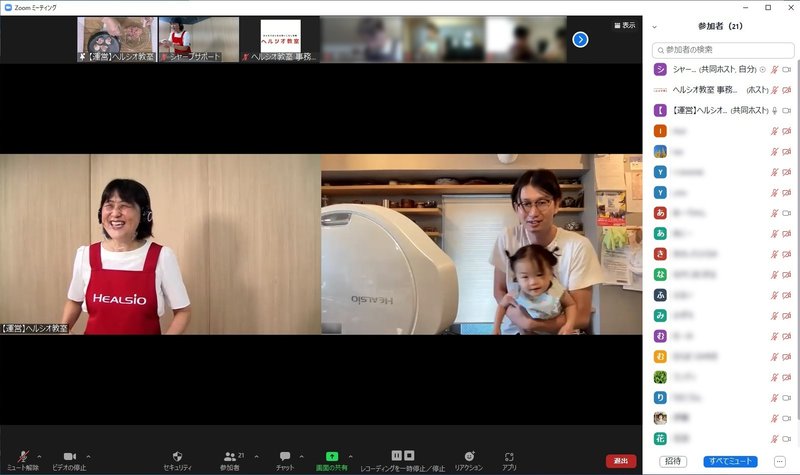The width and height of the screenshot is (800, 475).
Task: Open the チャット speech bubble icon
Action: 285,456
